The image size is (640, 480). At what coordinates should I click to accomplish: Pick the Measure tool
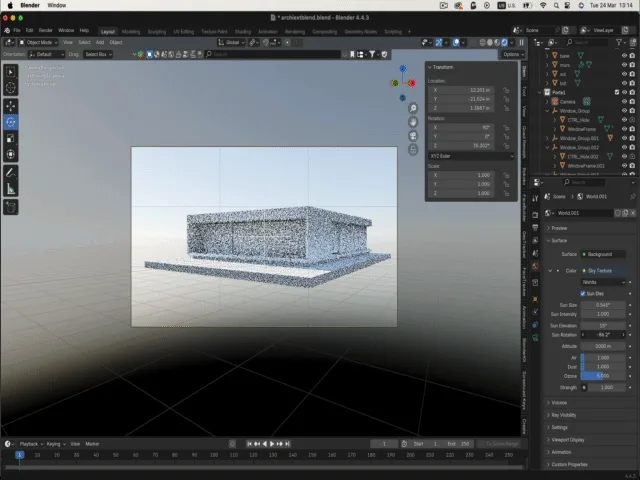(x=11, y=188)
